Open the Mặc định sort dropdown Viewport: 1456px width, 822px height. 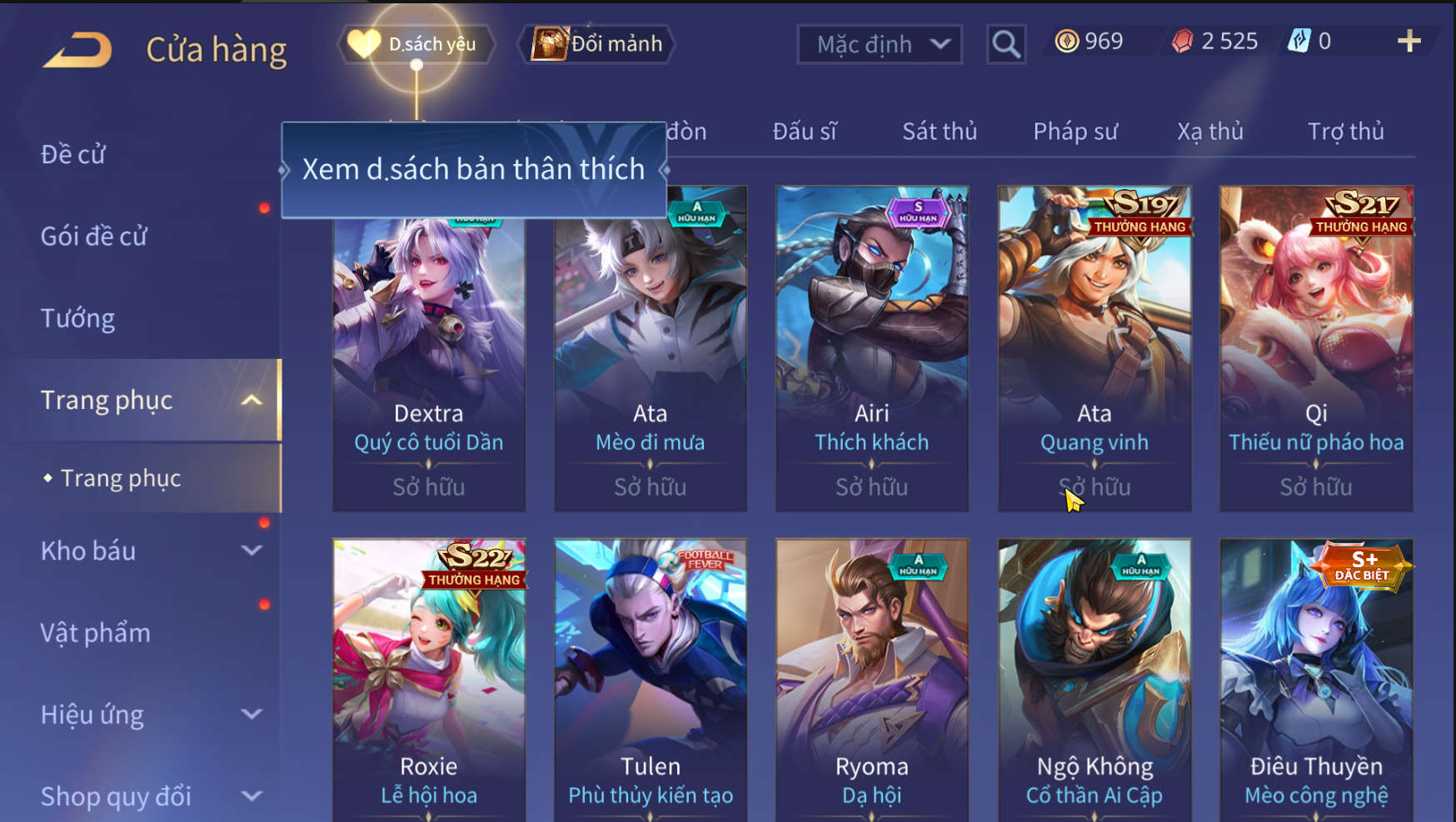pos(880,44)
